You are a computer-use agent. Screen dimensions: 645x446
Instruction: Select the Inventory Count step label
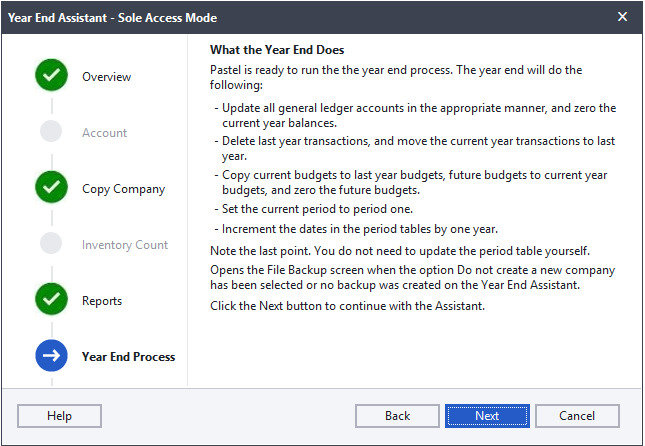(125, 245)
